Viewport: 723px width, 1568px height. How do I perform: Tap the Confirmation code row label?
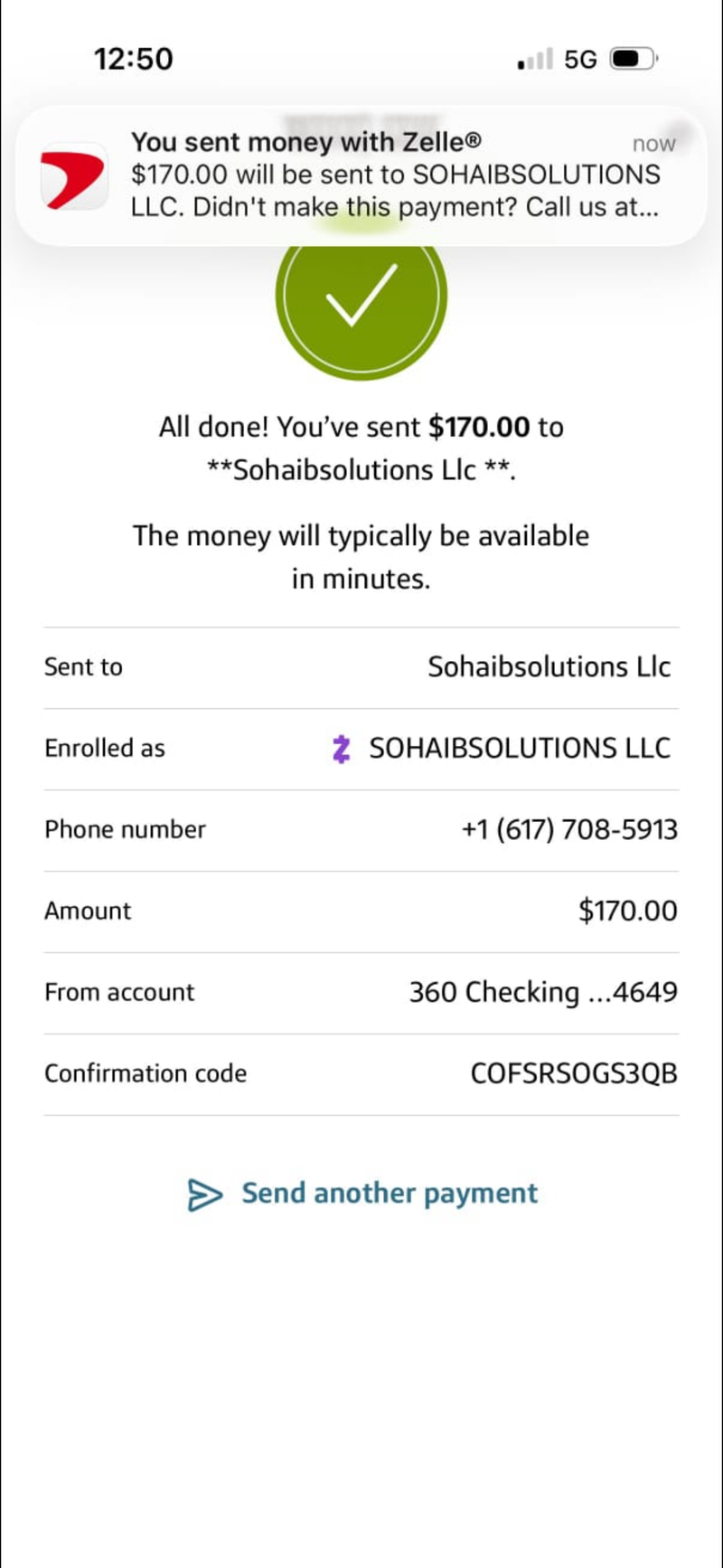tap(146, 1073)
